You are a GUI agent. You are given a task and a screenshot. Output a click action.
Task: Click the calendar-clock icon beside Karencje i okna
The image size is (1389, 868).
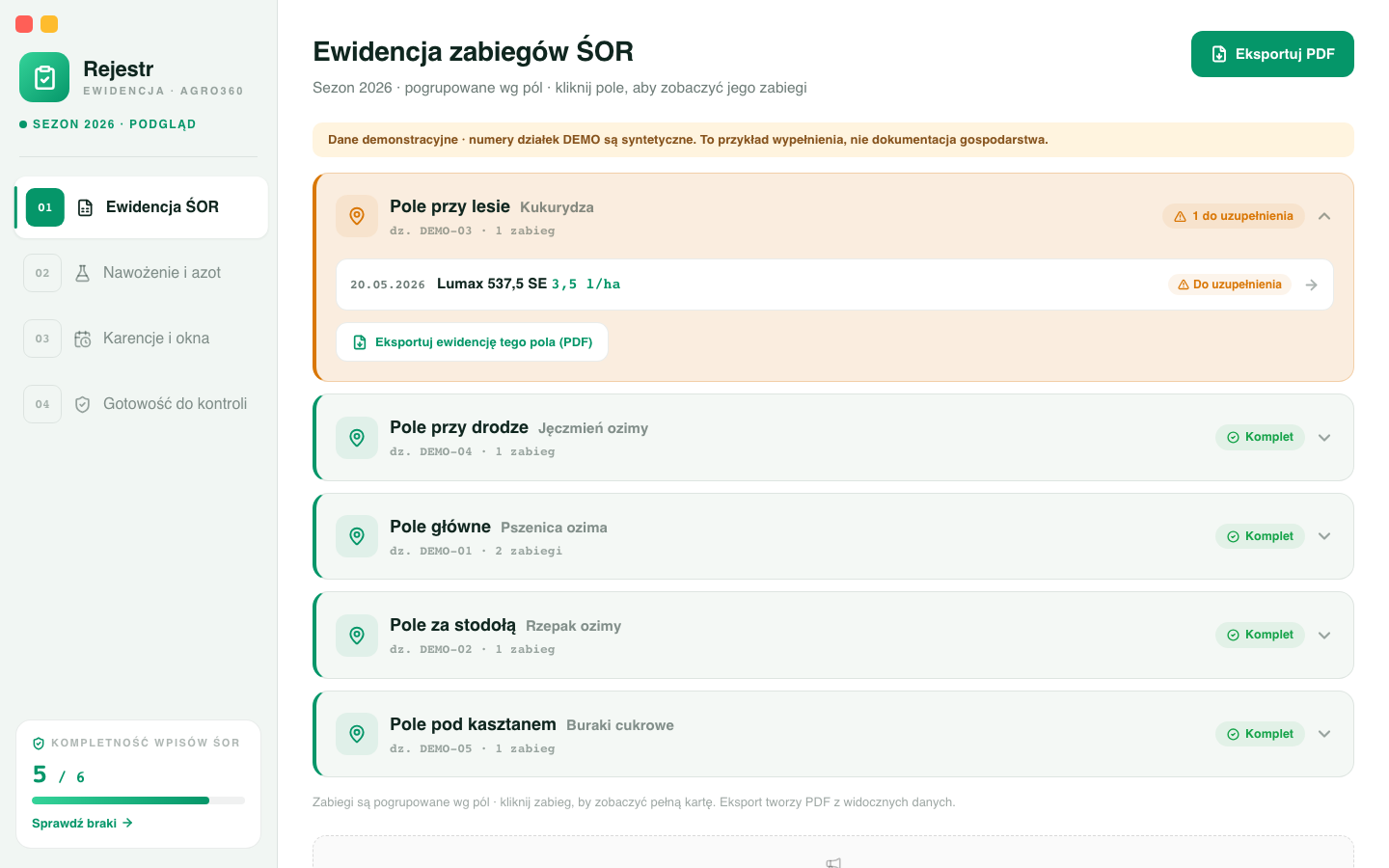[x=83, y=339]
